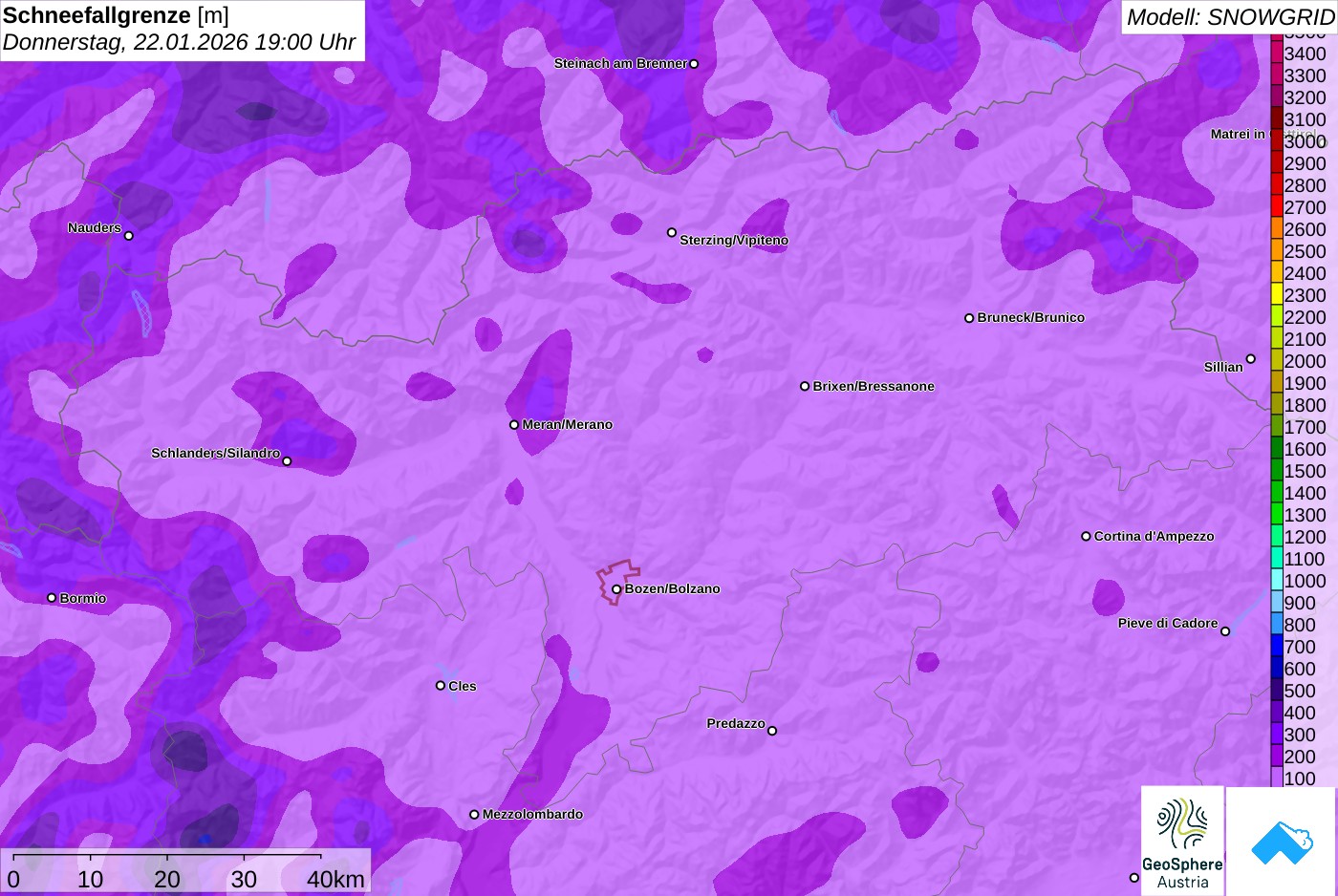Click the date Donnerstag, 22.01.2026 19:00 Uhr

coord(179,43)
